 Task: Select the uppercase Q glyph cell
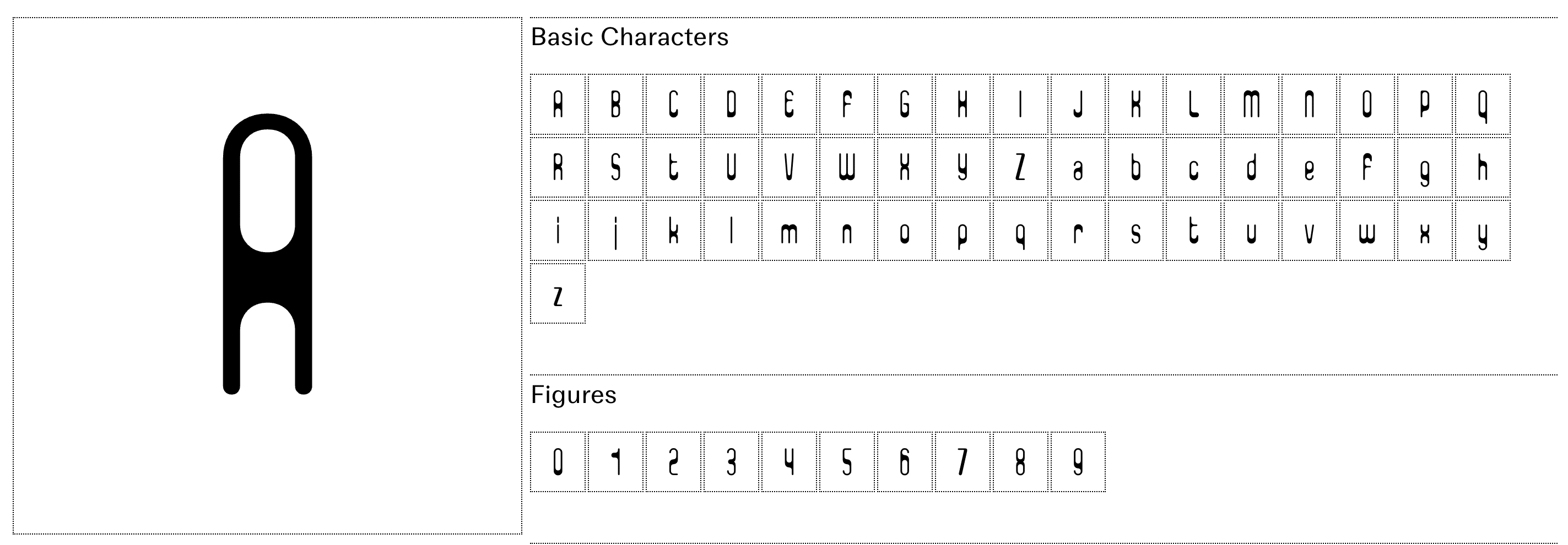coord(1483,104)
